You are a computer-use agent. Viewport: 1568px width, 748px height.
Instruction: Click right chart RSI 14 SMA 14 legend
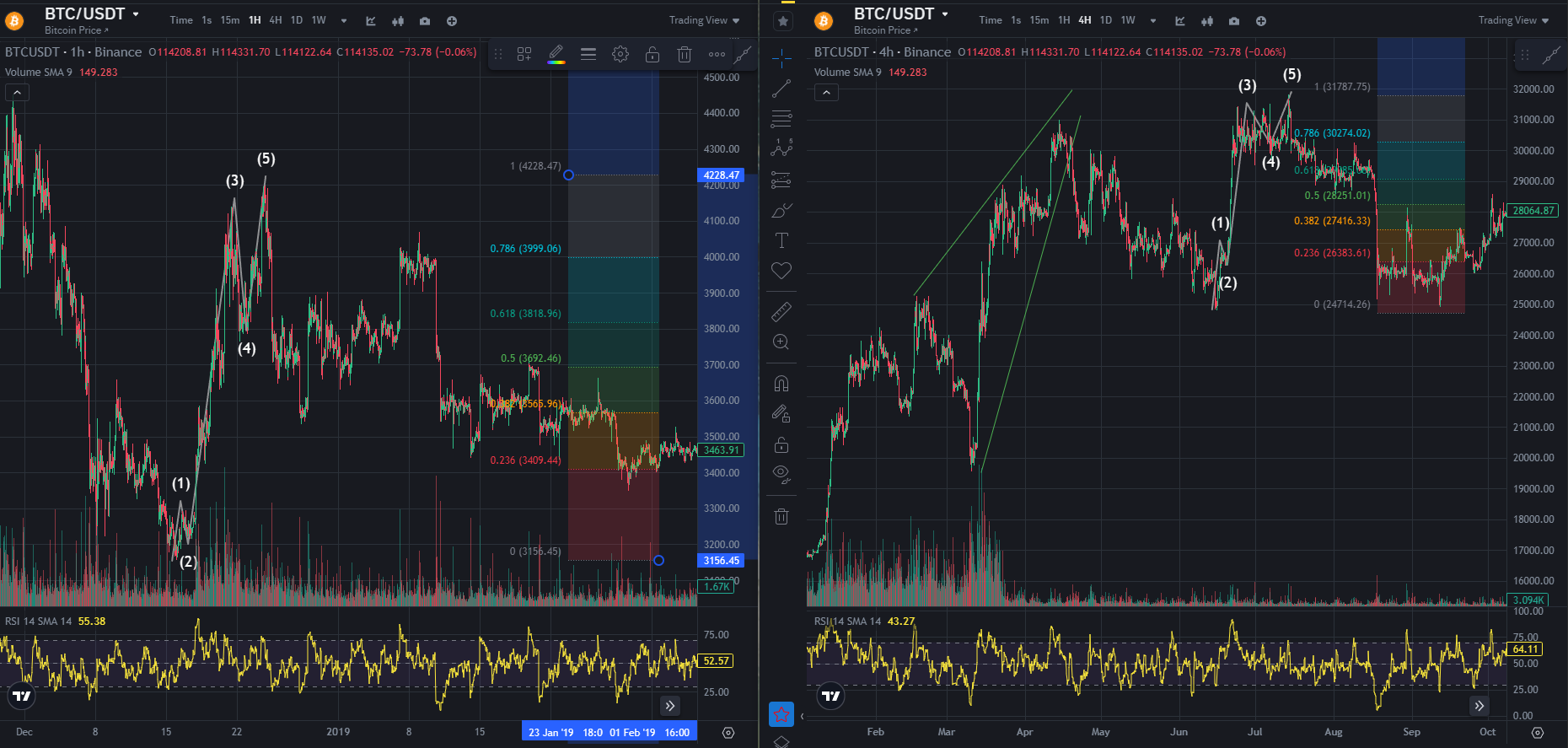pos(865,622)
